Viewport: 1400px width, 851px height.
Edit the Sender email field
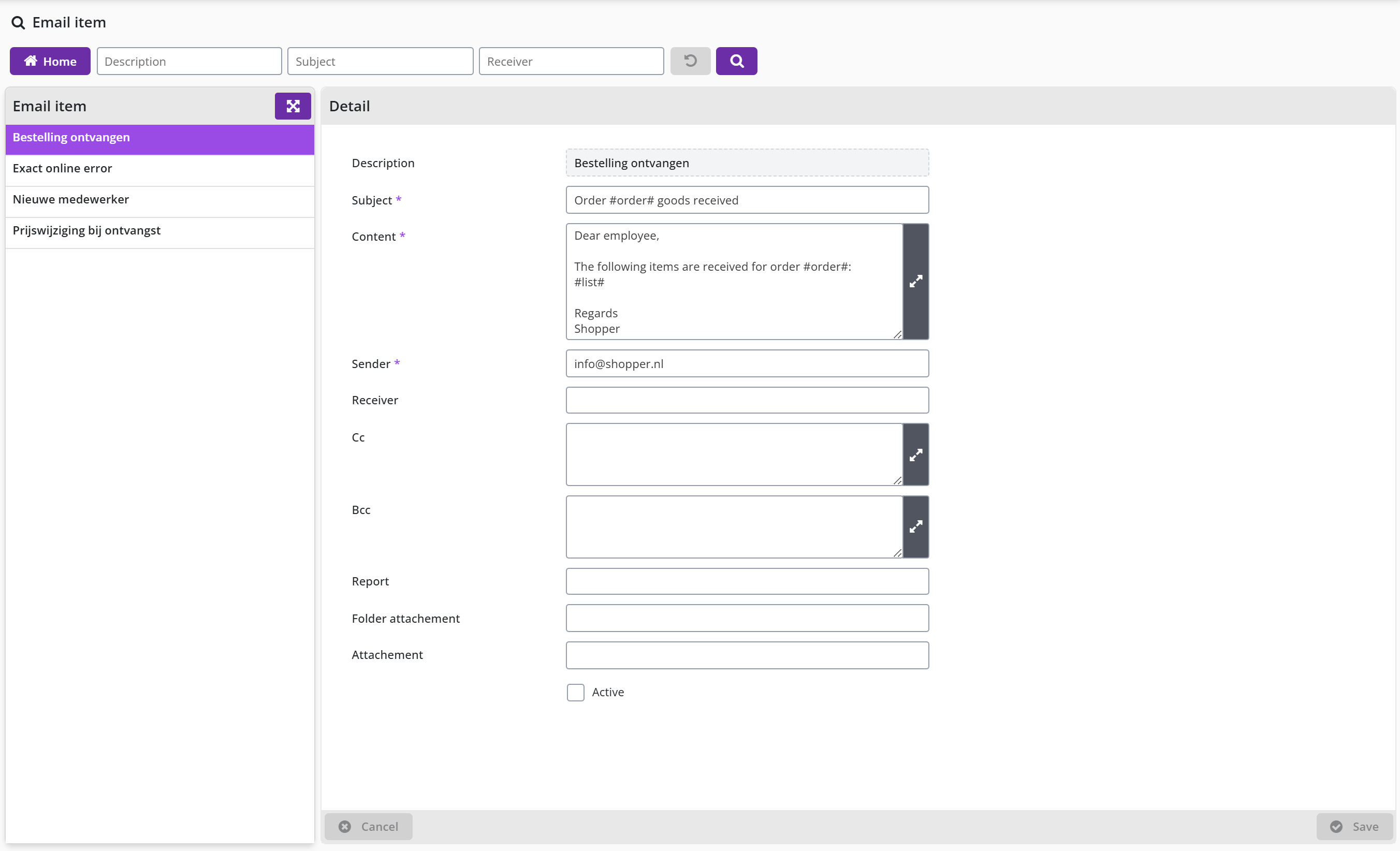pyautogui.click(x=747, y=363)
